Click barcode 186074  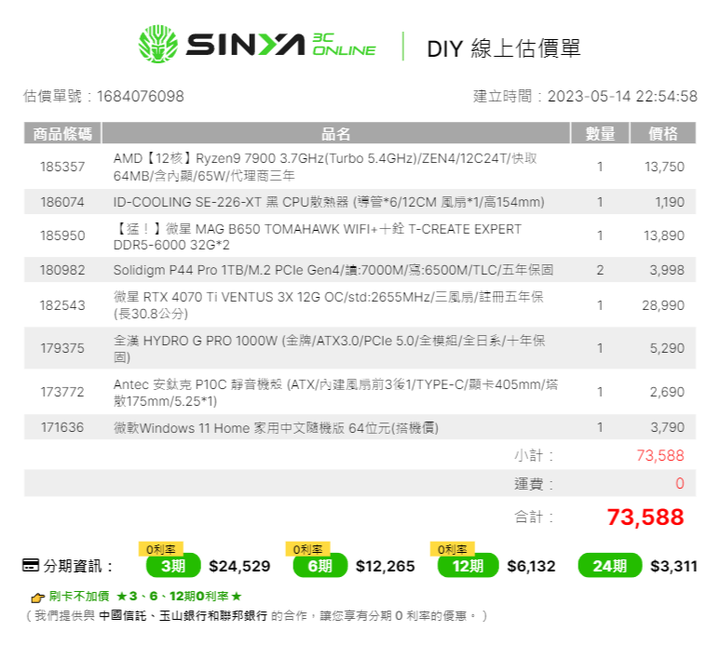(x=62, y=202)
